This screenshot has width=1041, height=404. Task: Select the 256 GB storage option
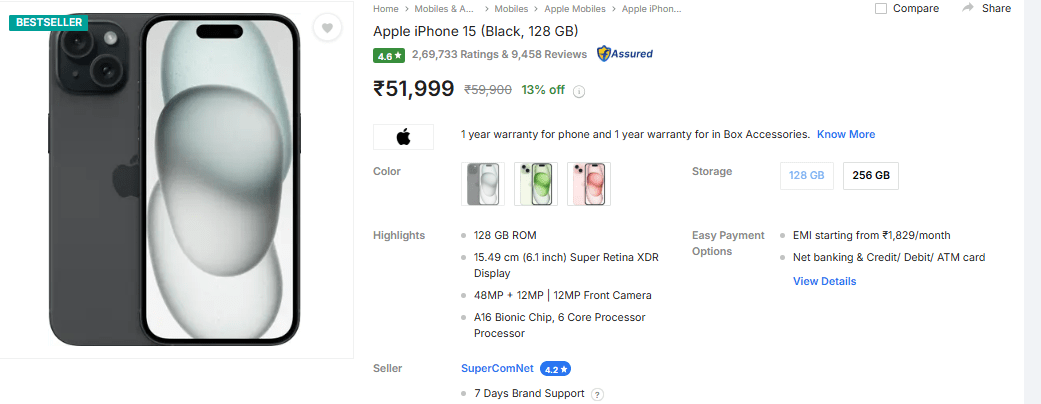pos(870,176)
